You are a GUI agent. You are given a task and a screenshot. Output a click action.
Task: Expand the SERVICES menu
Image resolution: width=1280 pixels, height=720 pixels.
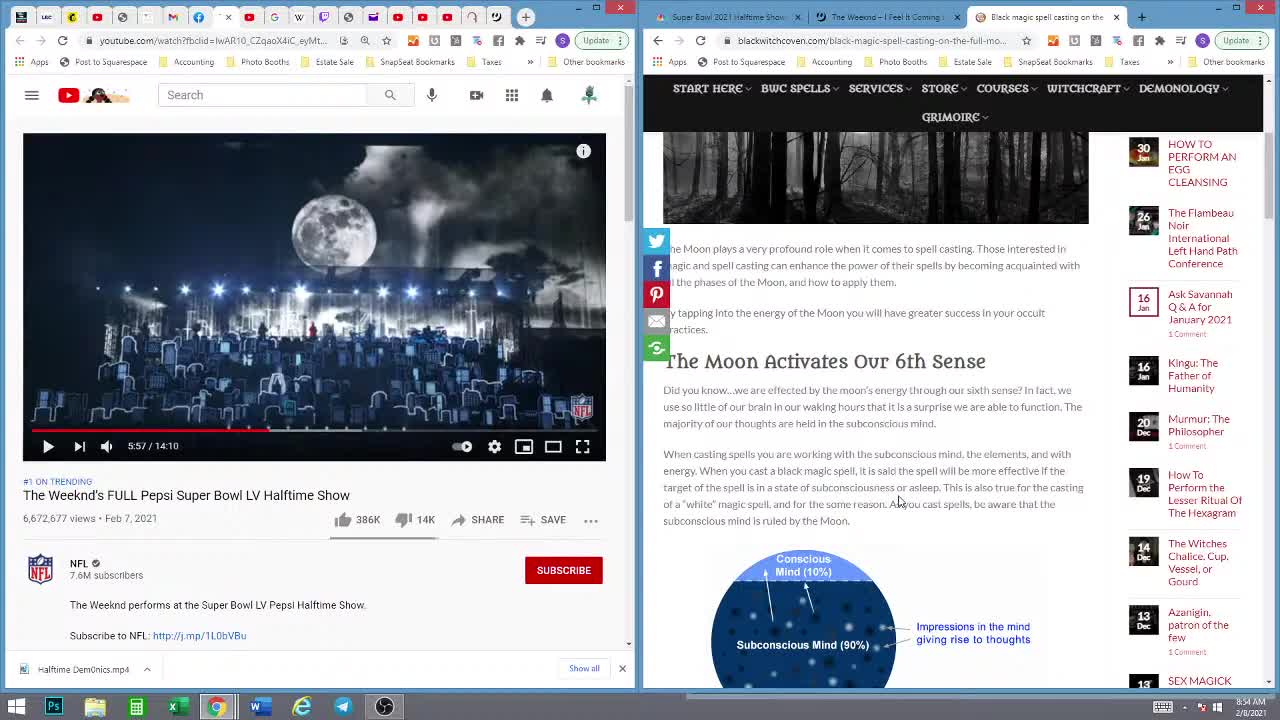pos(880,89)
